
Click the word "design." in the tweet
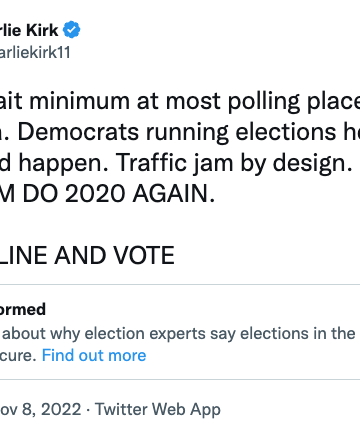pyautogui.click(x=313, y=163)
